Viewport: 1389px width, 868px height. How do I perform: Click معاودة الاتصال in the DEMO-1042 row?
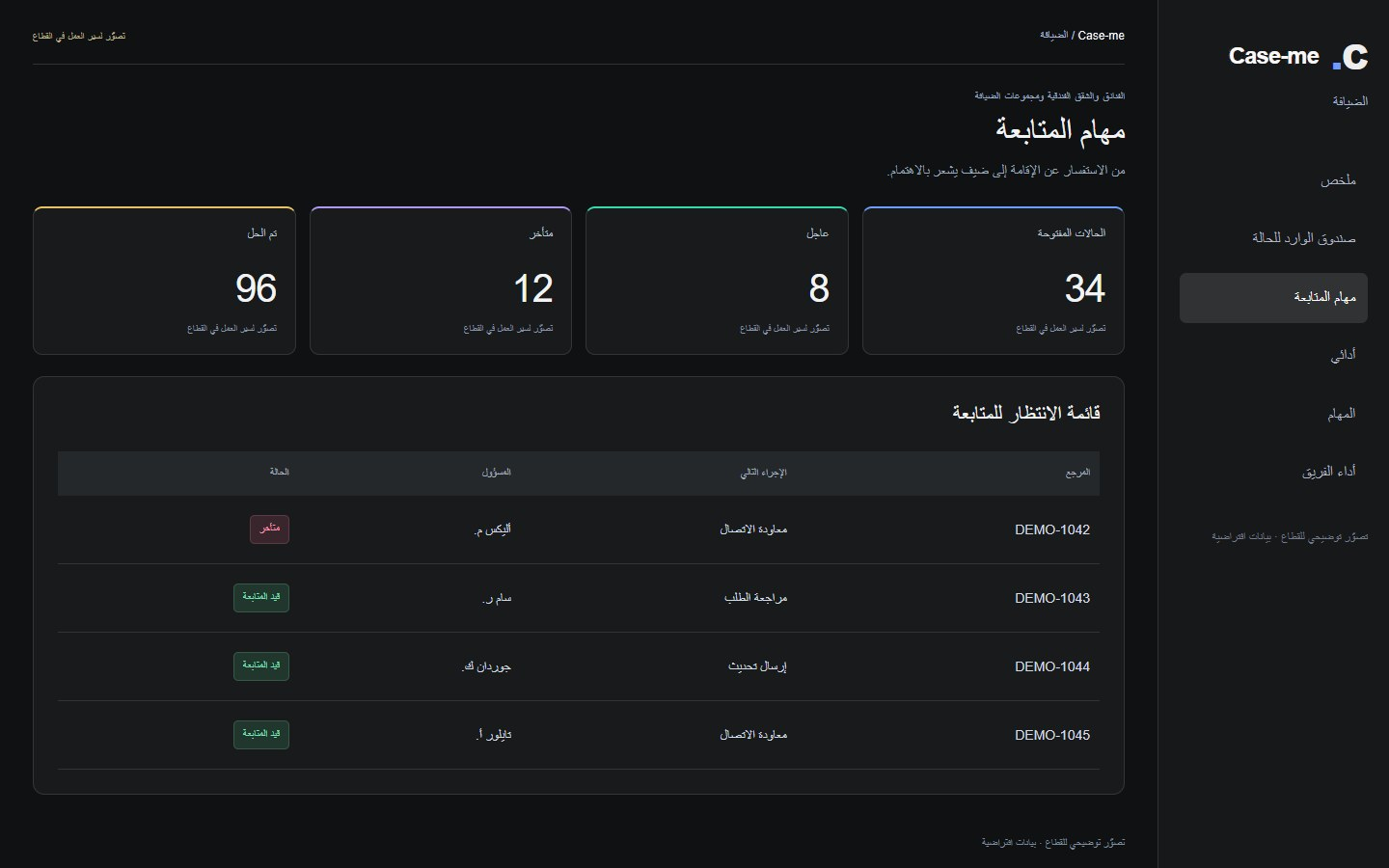click(x=753, y=529)
